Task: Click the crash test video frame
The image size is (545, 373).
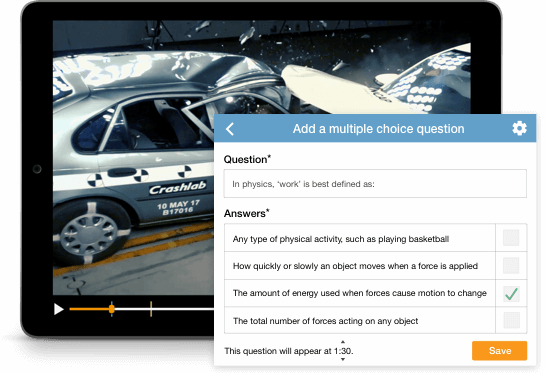Action: click(x=134, y=156)
